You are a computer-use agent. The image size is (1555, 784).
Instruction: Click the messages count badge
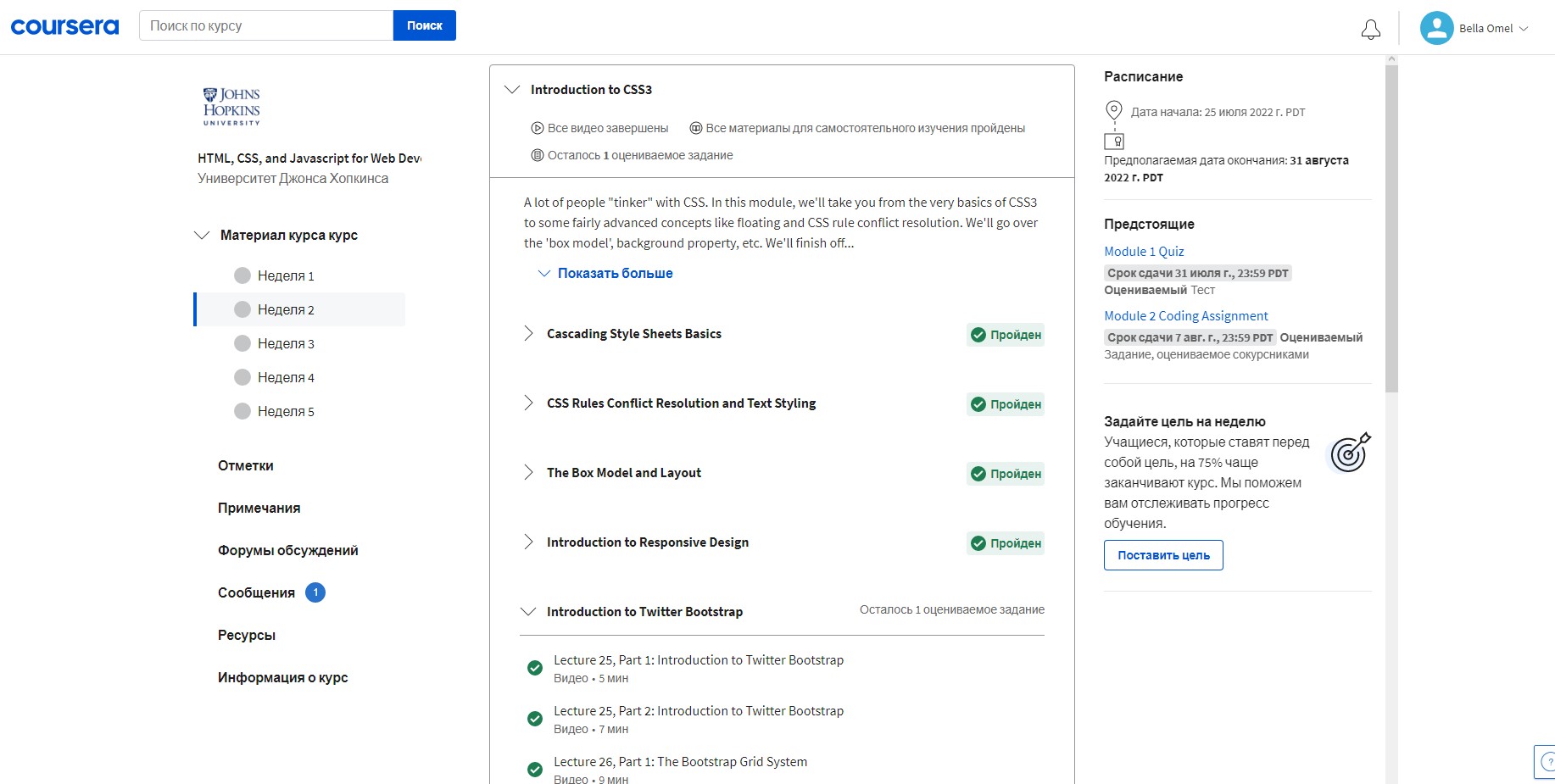(315, 592)
